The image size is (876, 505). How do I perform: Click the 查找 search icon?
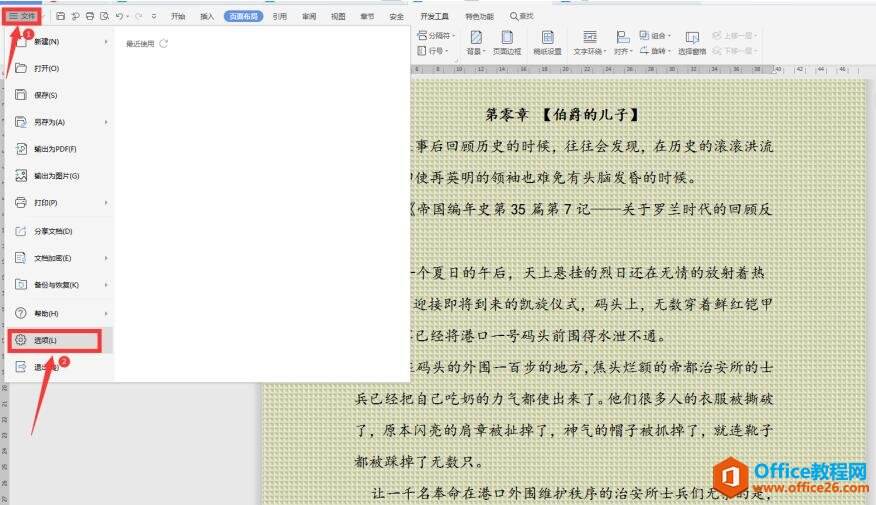515,16
